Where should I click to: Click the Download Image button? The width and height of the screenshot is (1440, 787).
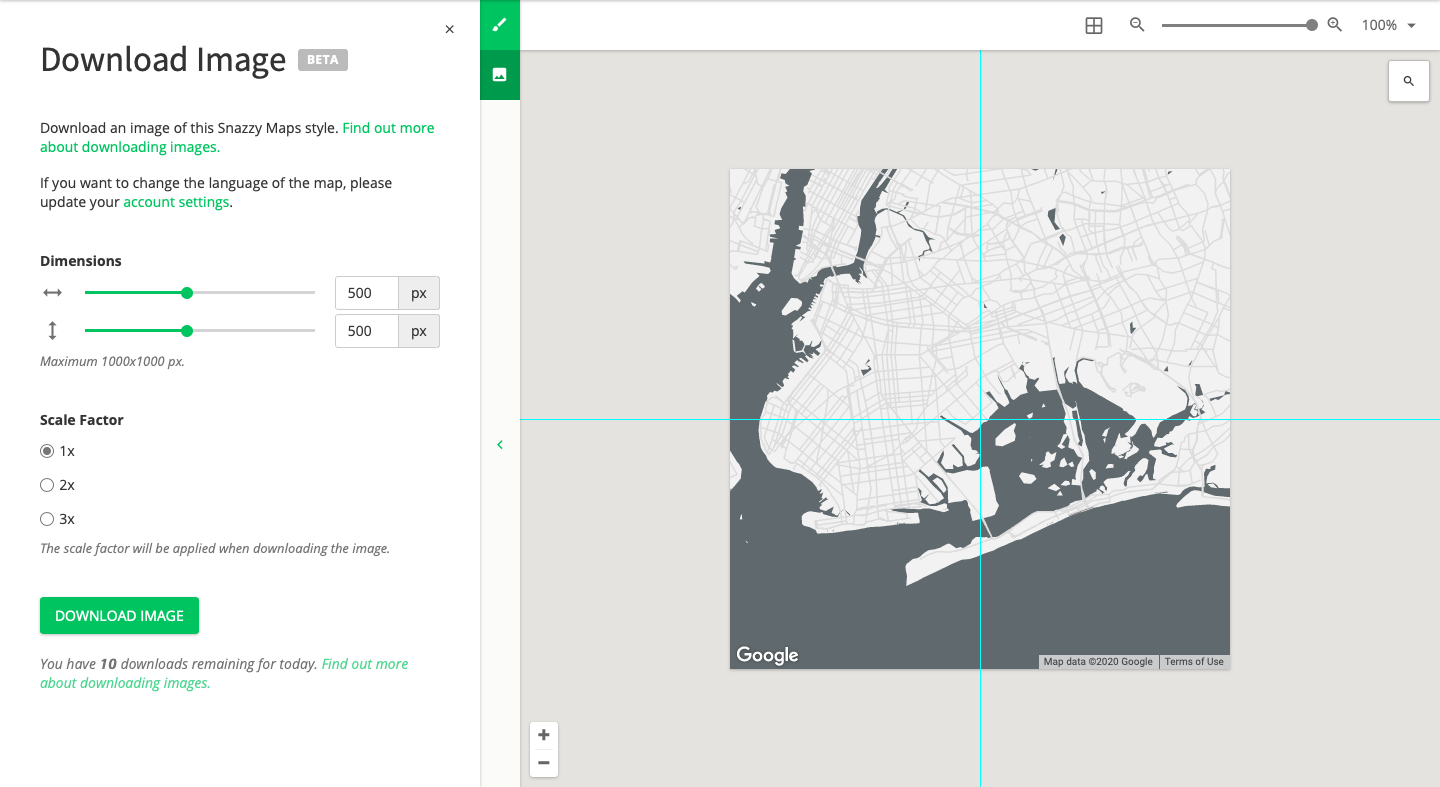coord(119,615)
